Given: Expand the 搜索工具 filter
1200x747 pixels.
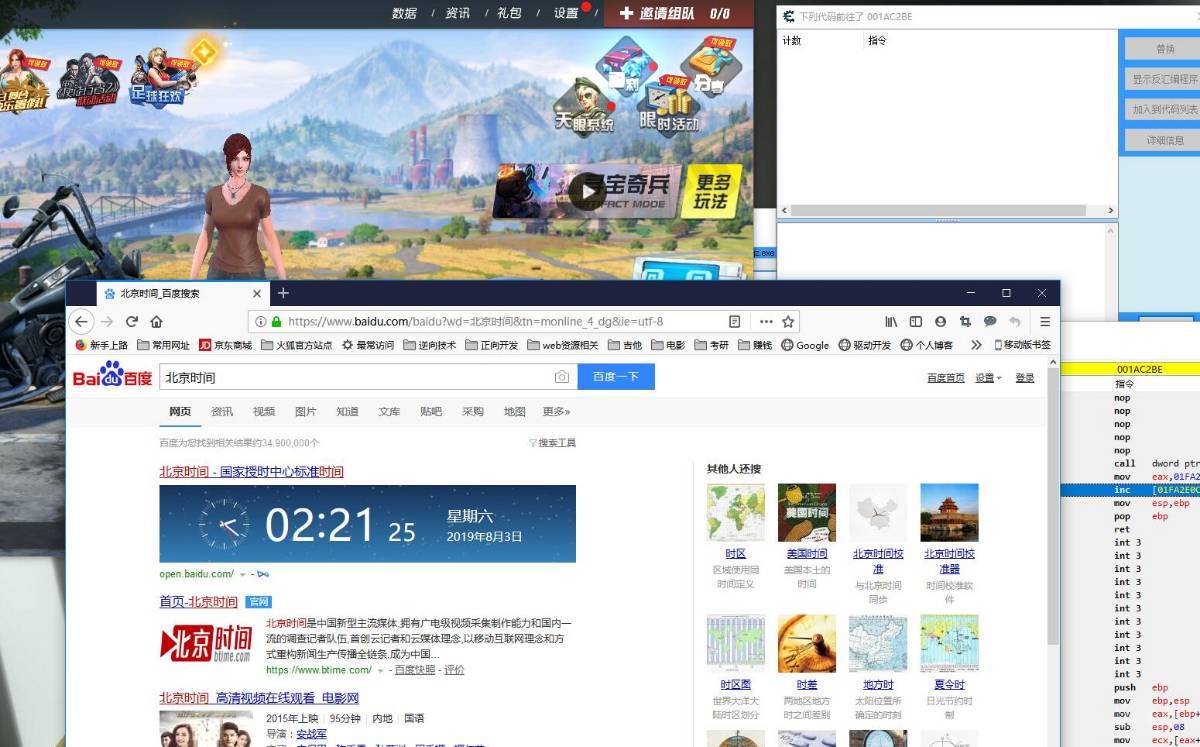Looking at the screenshot, I should (552, 443).
